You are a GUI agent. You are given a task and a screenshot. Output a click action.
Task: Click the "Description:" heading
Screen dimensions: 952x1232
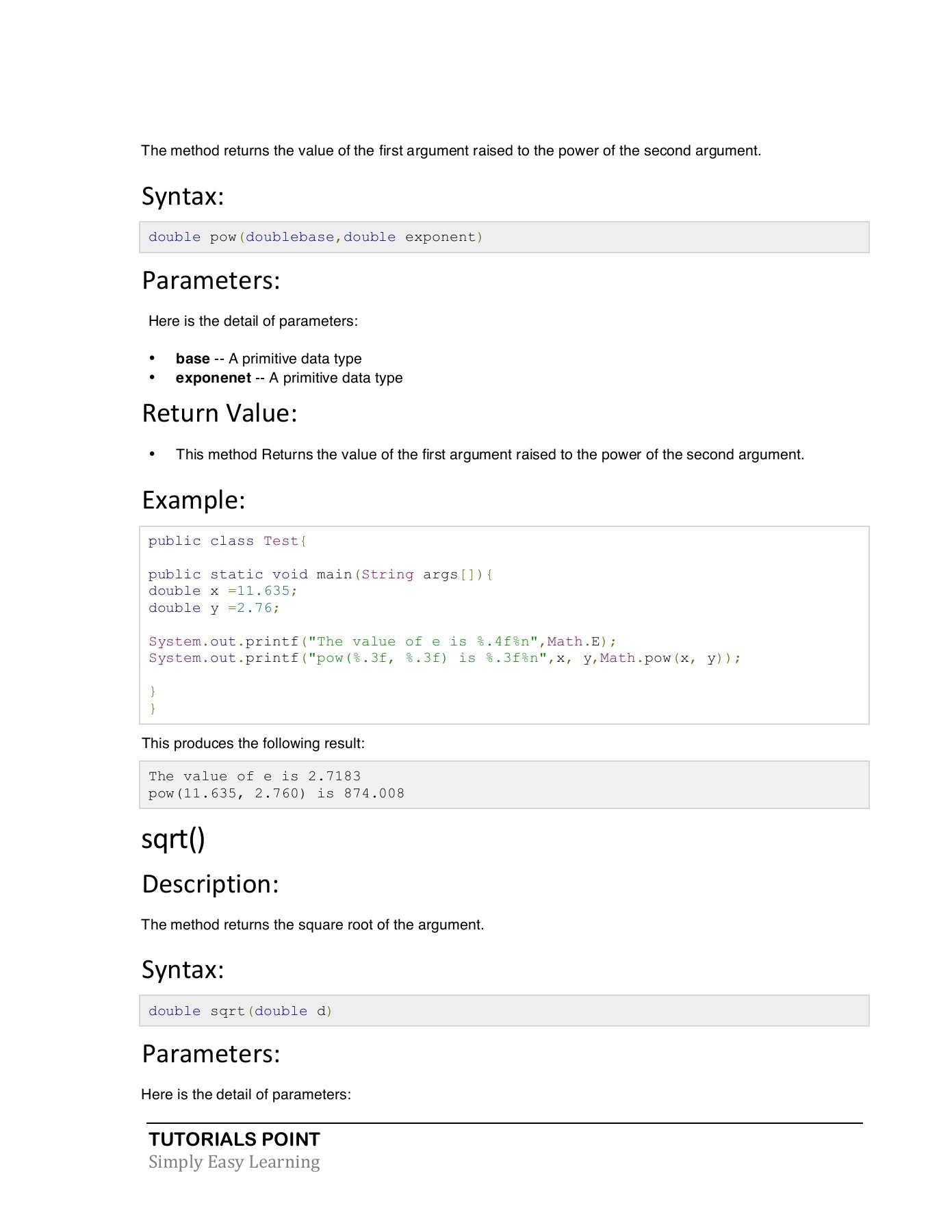tap(210, 884)
